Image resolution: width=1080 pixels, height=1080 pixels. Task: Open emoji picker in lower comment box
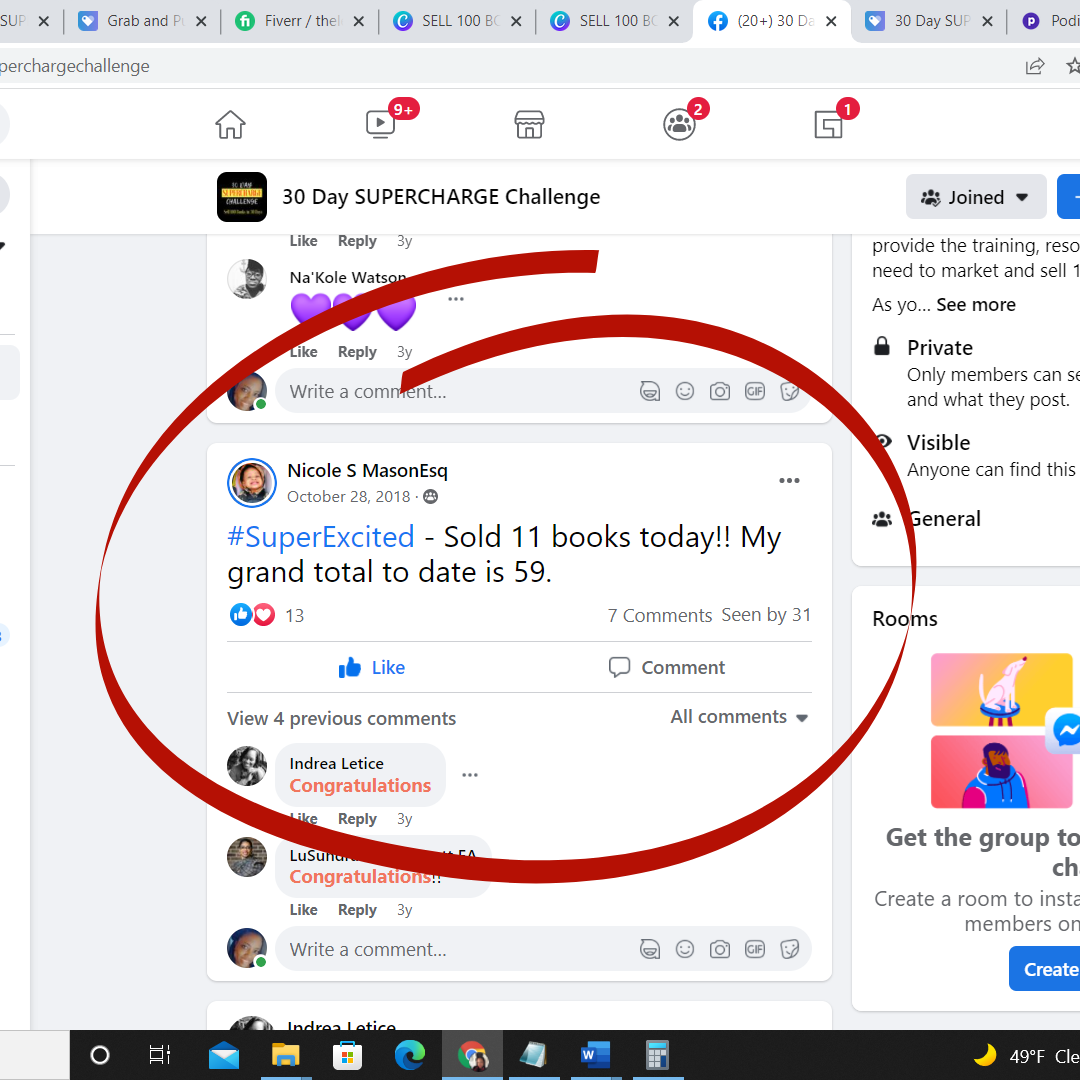[x=685, y=949]
